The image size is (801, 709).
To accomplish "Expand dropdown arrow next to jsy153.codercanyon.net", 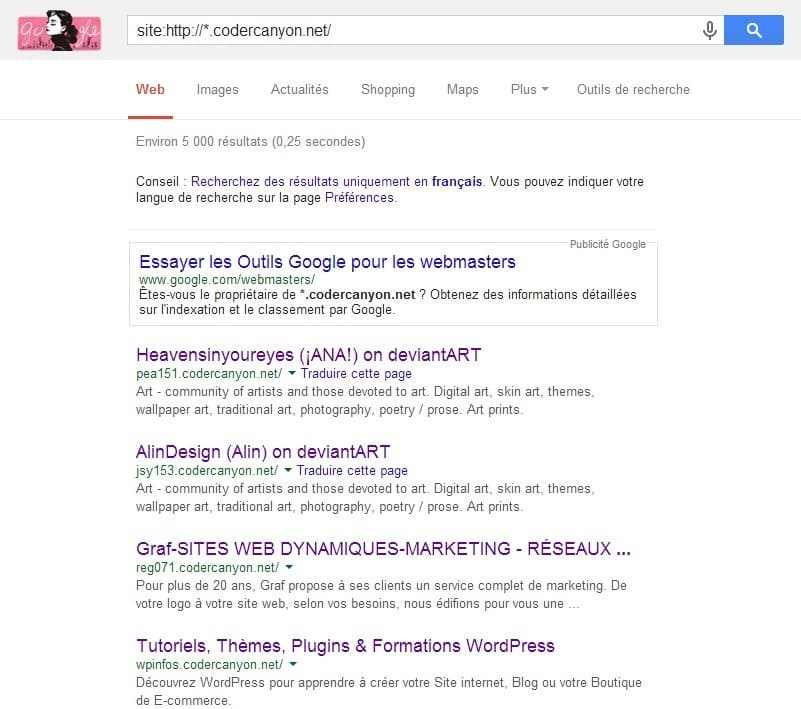I will [288, 470].
